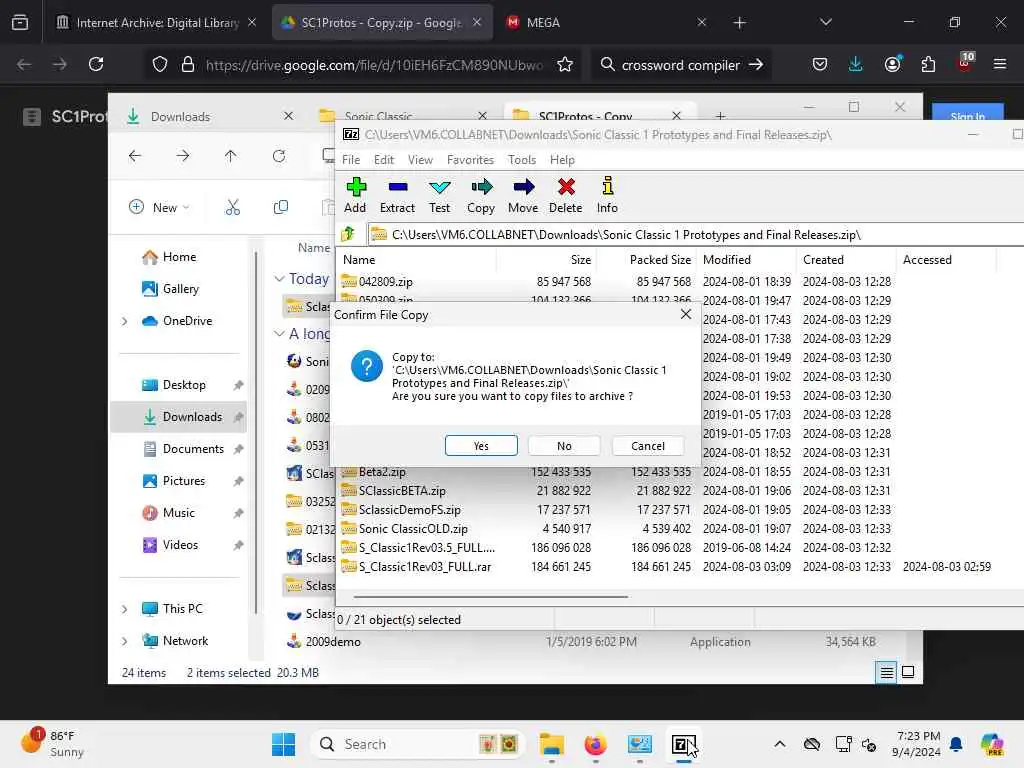Switch to Explorer large icons view
This screenshot has height=768, width=1024.
pyautogui.click(x=908, y=672)
